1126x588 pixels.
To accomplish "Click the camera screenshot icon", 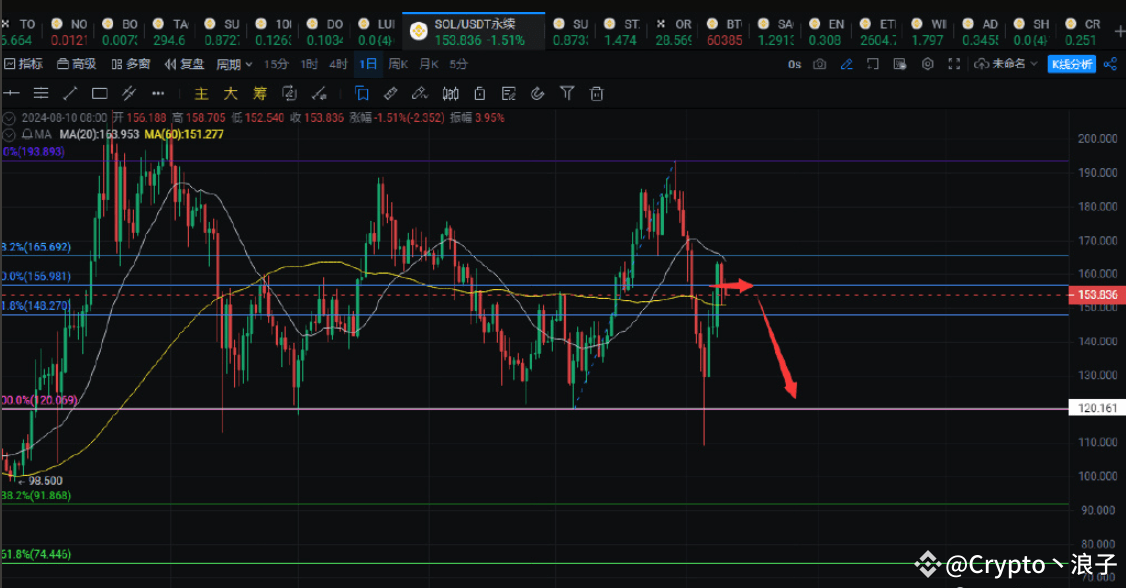I will 820,64.
